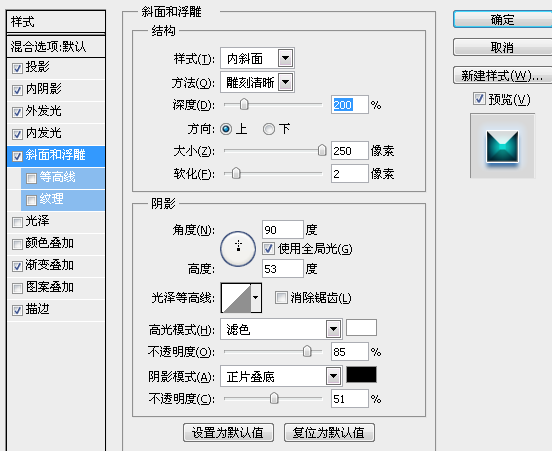Image resolution: width=552 pixels, height=451 pixels.
Task: Click the 大小 size slider handle
Action: (x=322, y=150)
